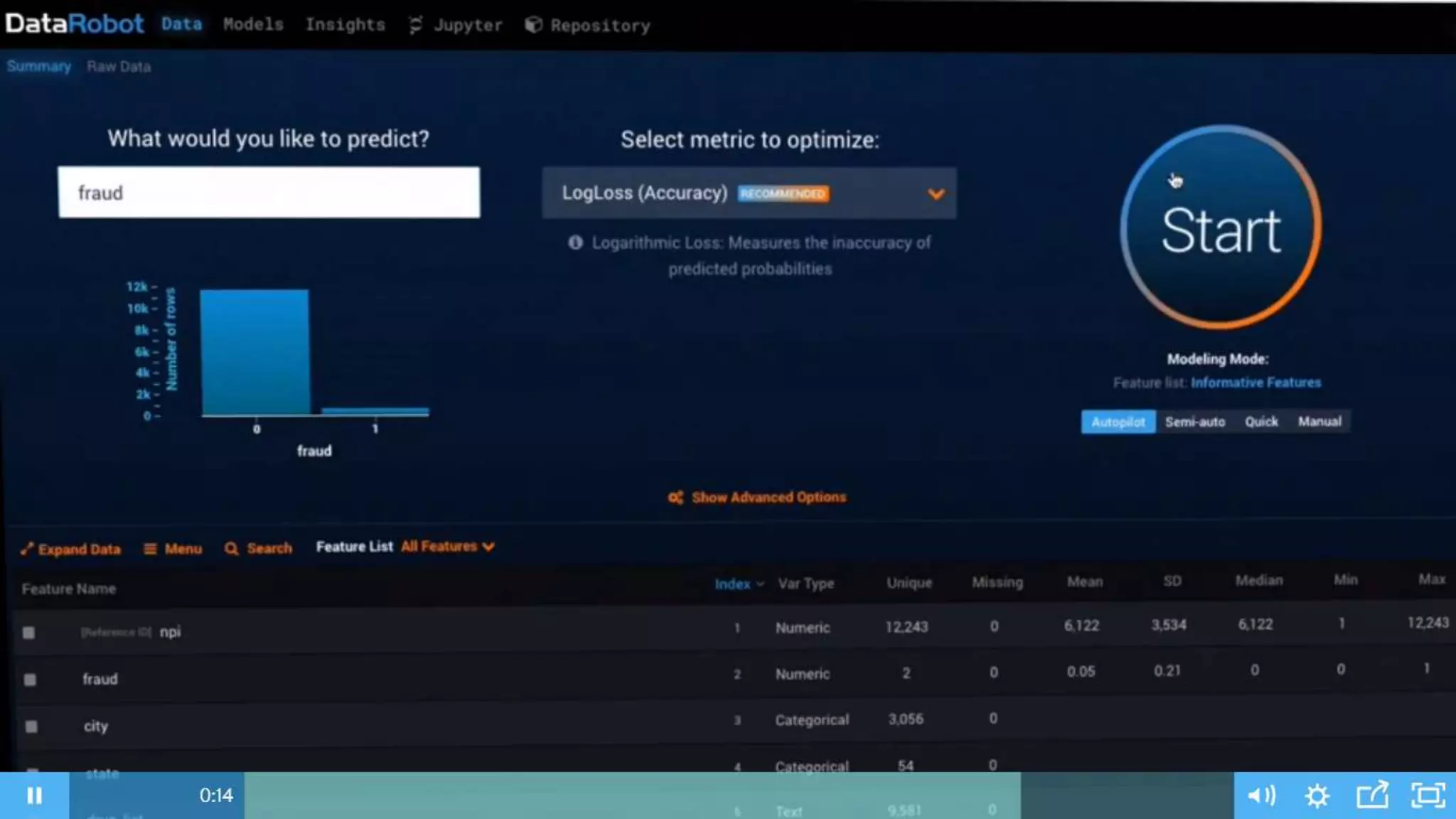Check the city feature checkbox
The height and width of the screenshot is (819, 1456).
[31, 727]
